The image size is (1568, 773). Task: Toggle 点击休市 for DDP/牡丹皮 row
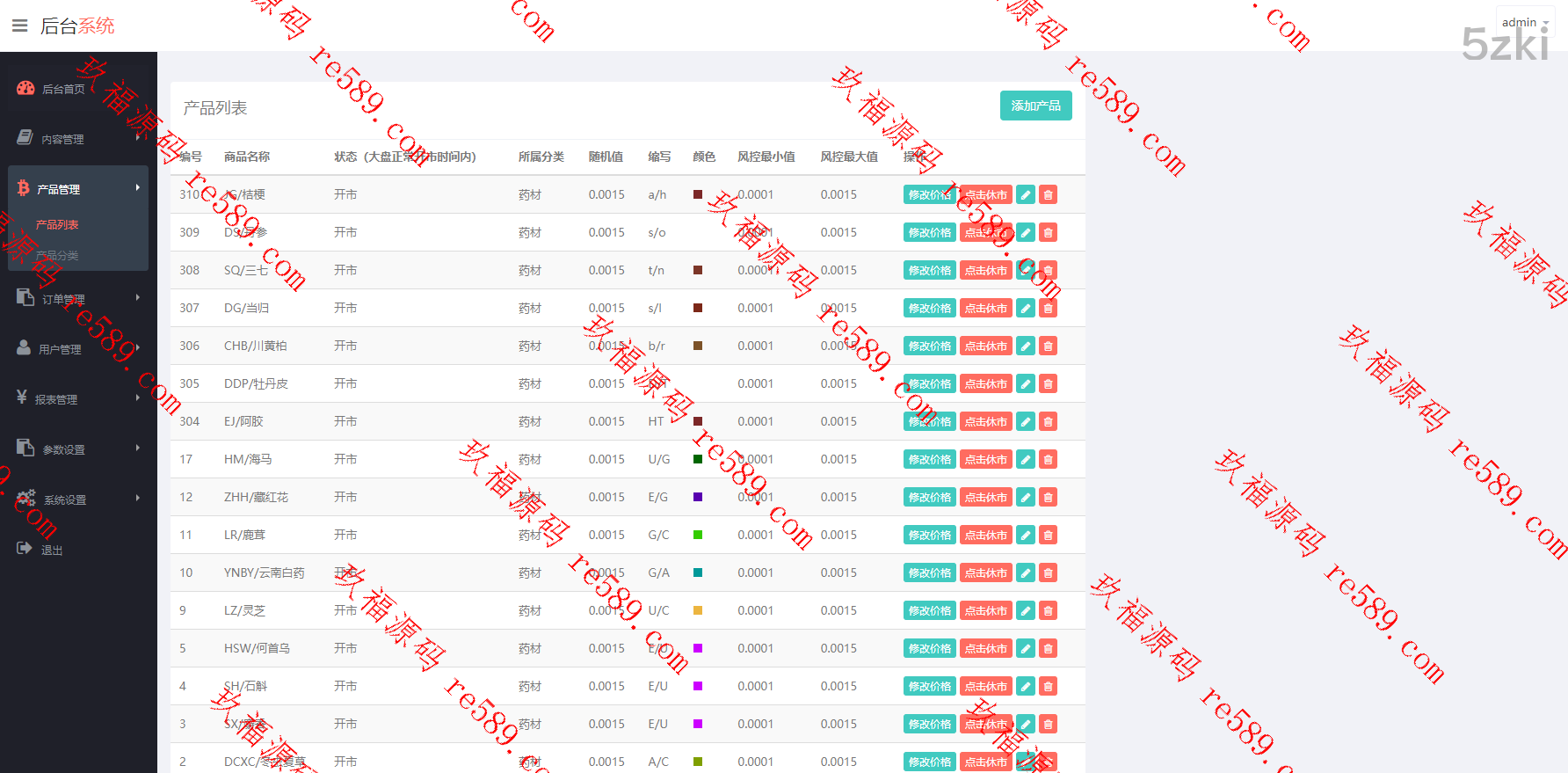click(x=985, y=383)
